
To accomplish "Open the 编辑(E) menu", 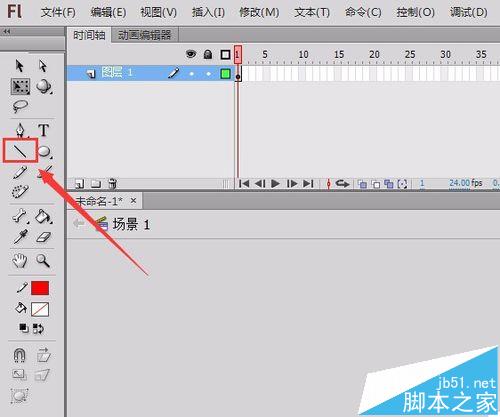I will click(108, 13).
